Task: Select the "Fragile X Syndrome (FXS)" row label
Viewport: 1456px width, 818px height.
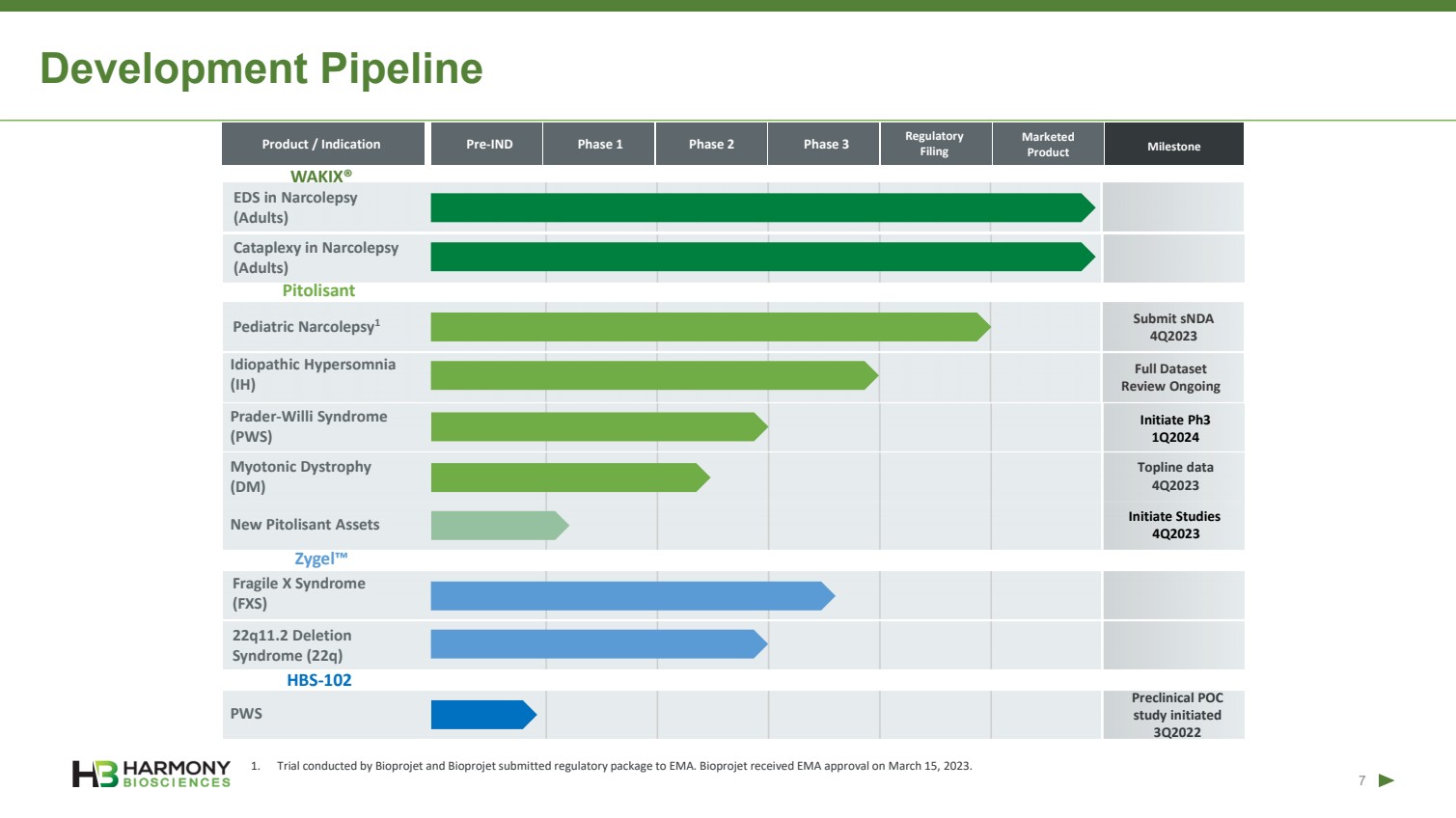Action: click(299, 593)
